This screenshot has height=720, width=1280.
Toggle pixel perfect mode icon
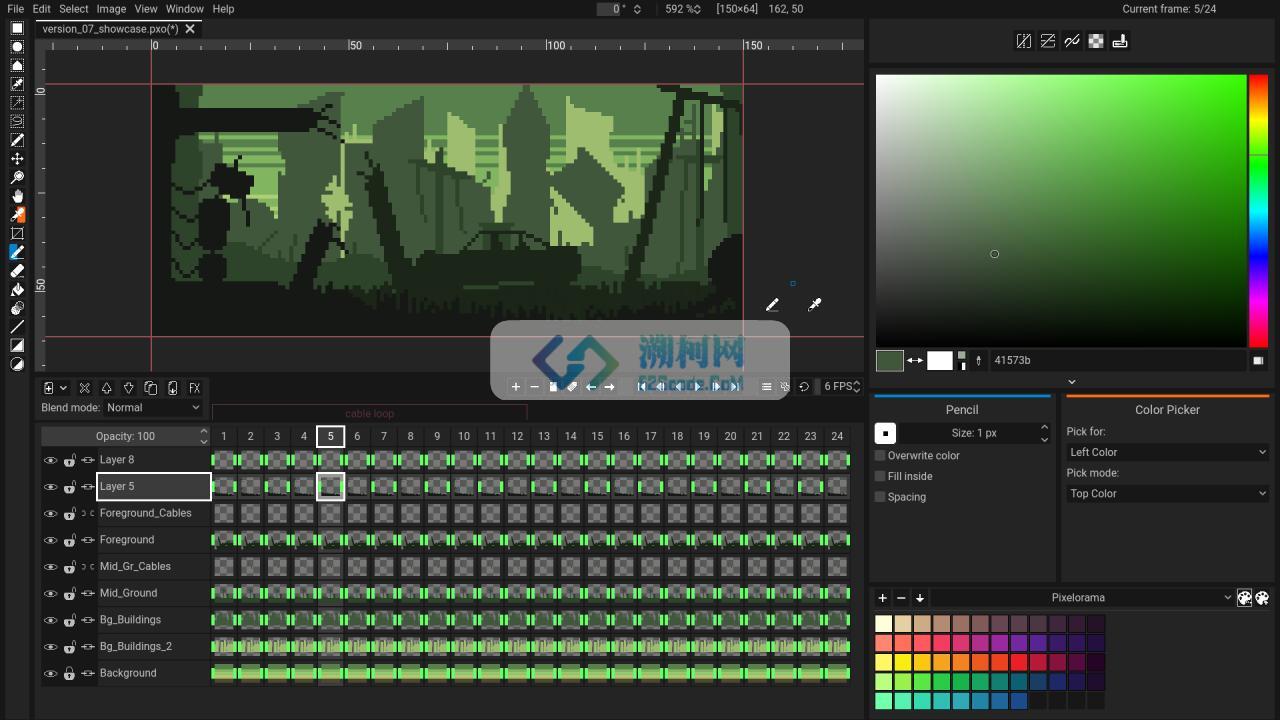click(x=1072, y=41)
